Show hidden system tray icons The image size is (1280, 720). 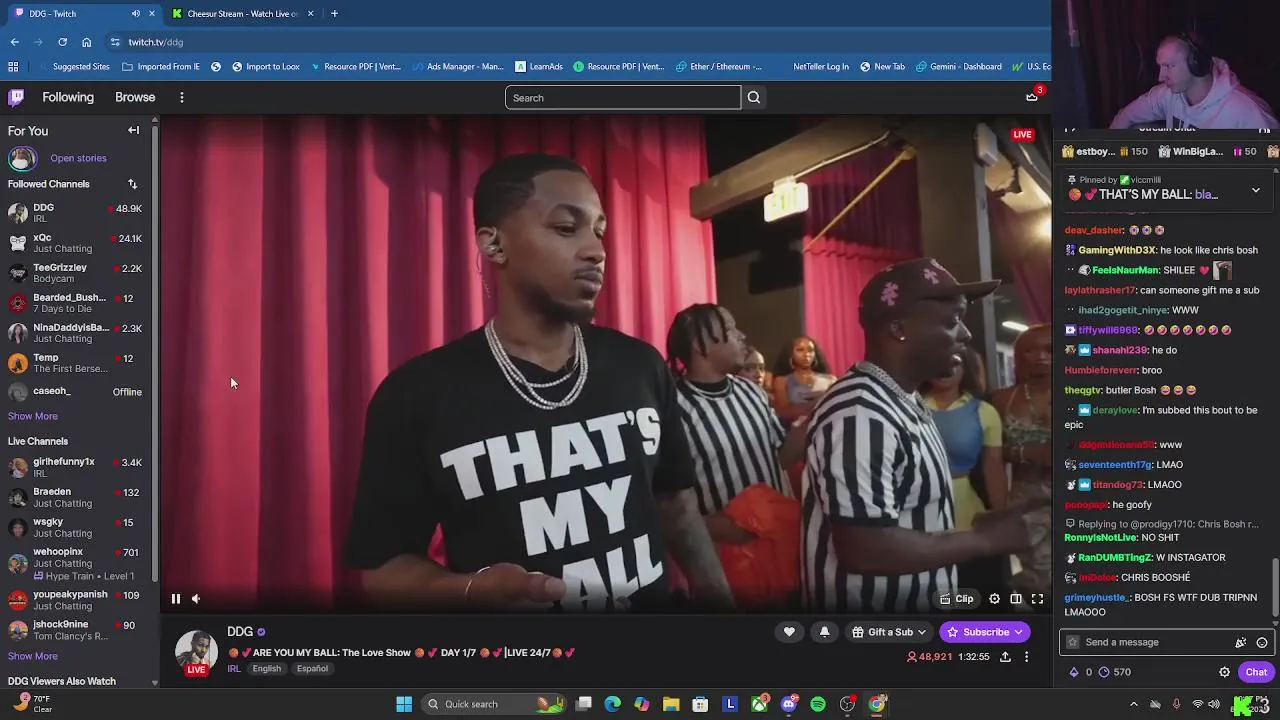1133,704
